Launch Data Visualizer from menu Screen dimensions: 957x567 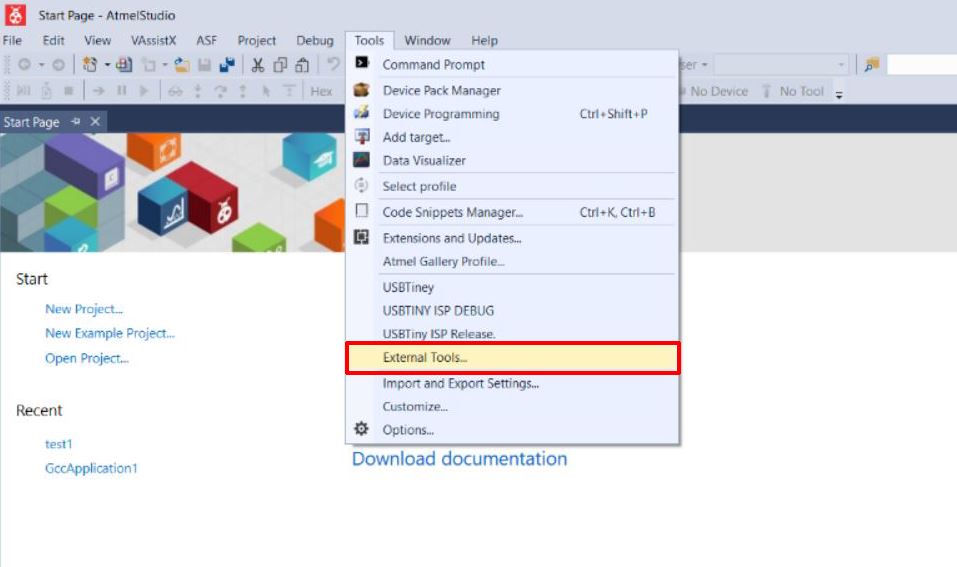click(x=512, y=161)
